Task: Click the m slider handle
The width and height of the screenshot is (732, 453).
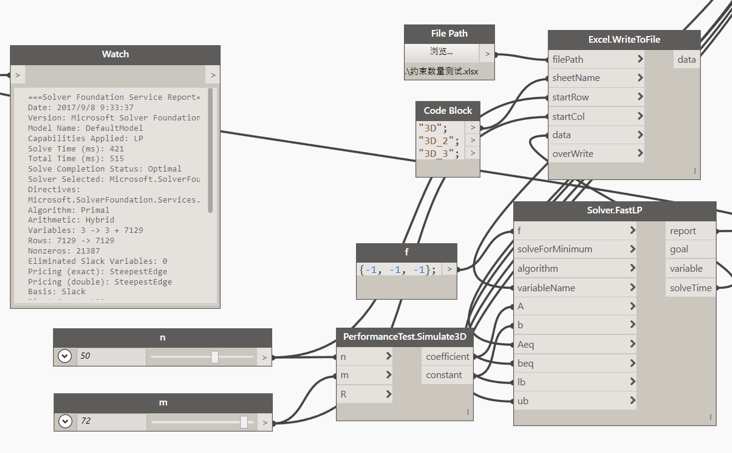Action: [x=244, y=422]
